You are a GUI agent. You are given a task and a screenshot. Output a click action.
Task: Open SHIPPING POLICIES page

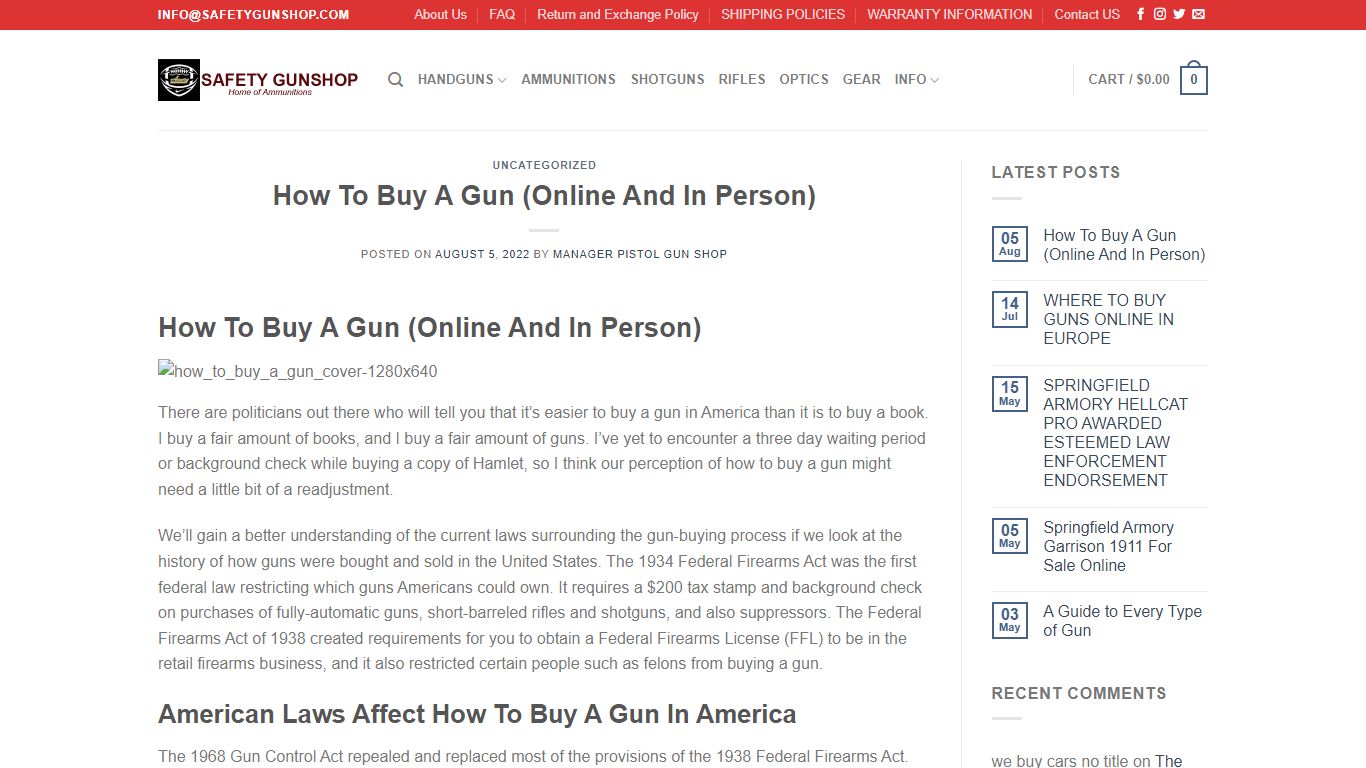point(783,14)
